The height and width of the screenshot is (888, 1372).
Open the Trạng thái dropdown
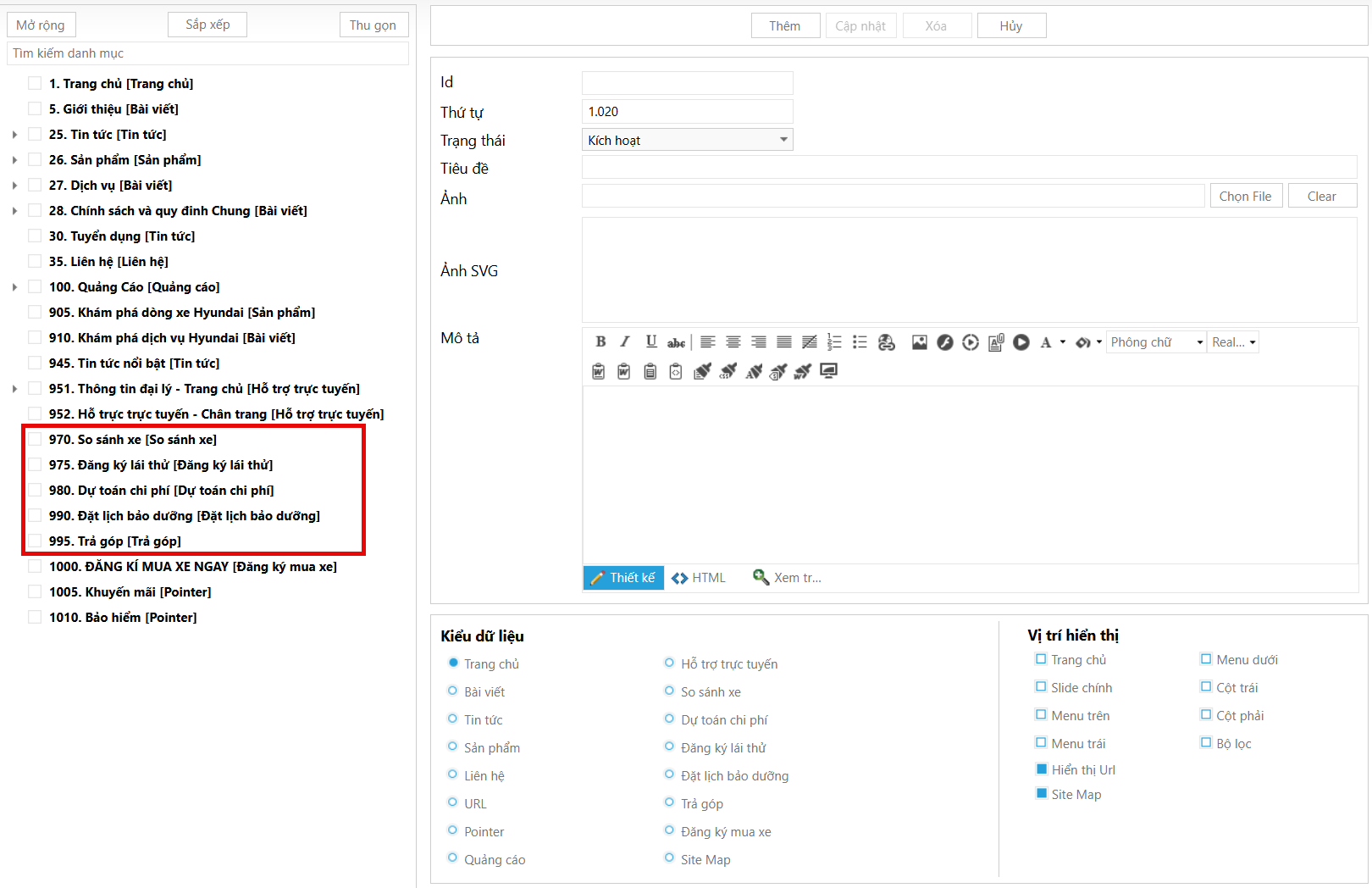coord(687,140)
